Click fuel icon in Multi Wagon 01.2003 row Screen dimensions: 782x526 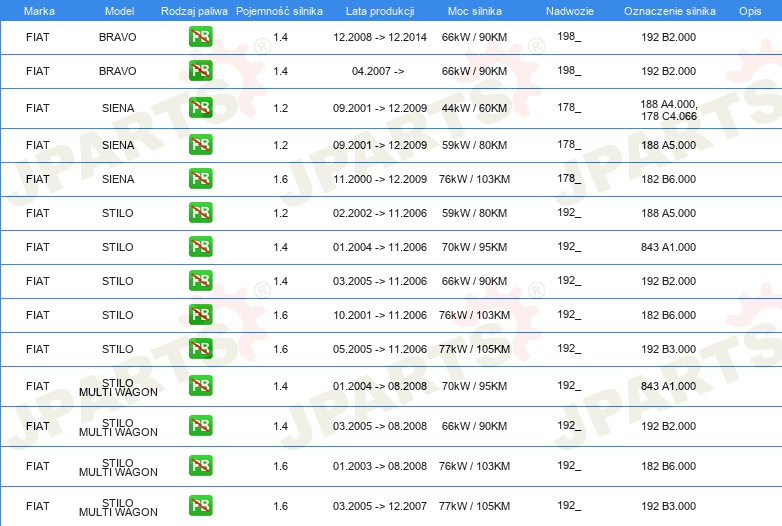pos(200,466)
